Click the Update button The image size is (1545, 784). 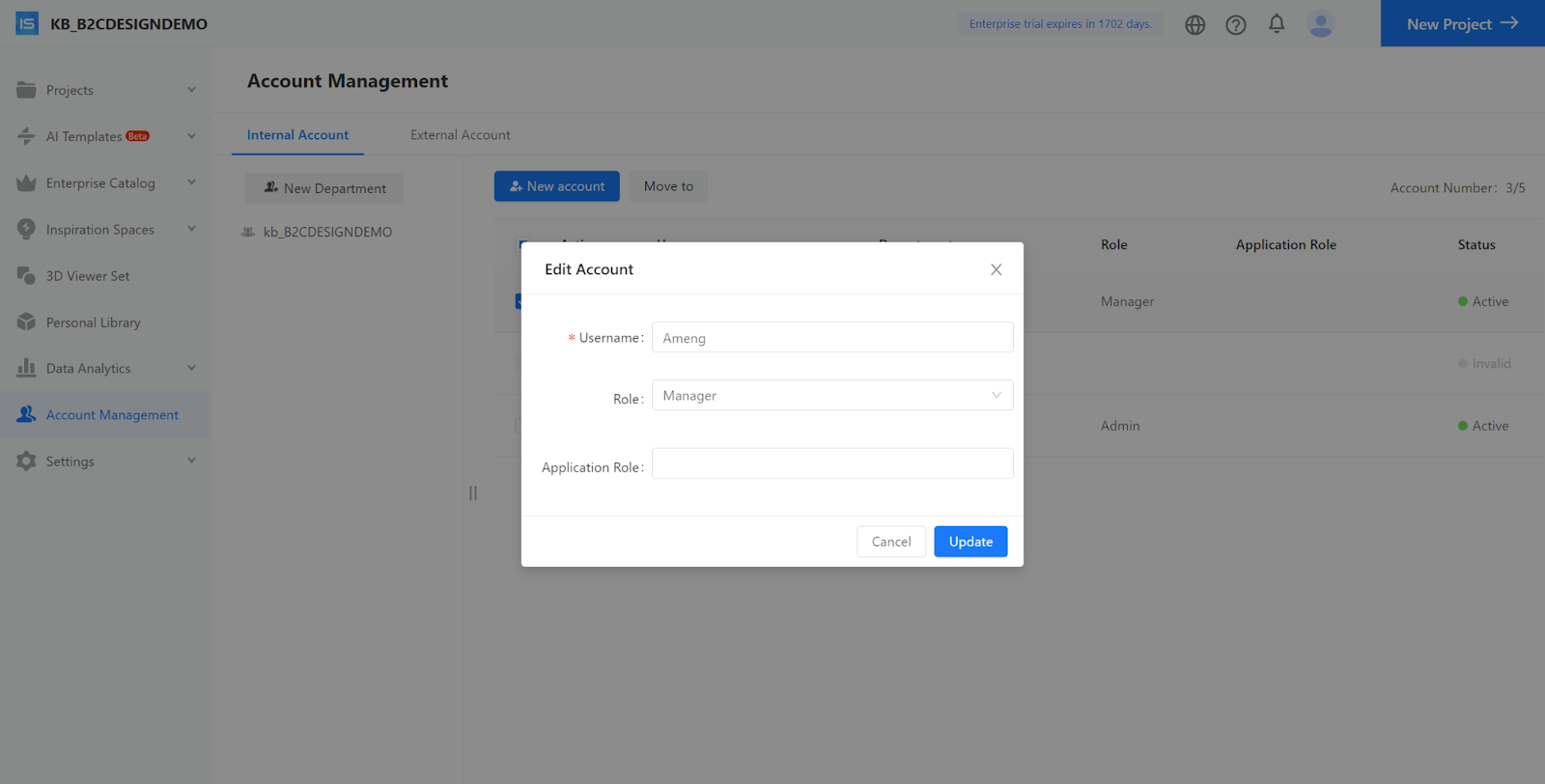point(969,542)
